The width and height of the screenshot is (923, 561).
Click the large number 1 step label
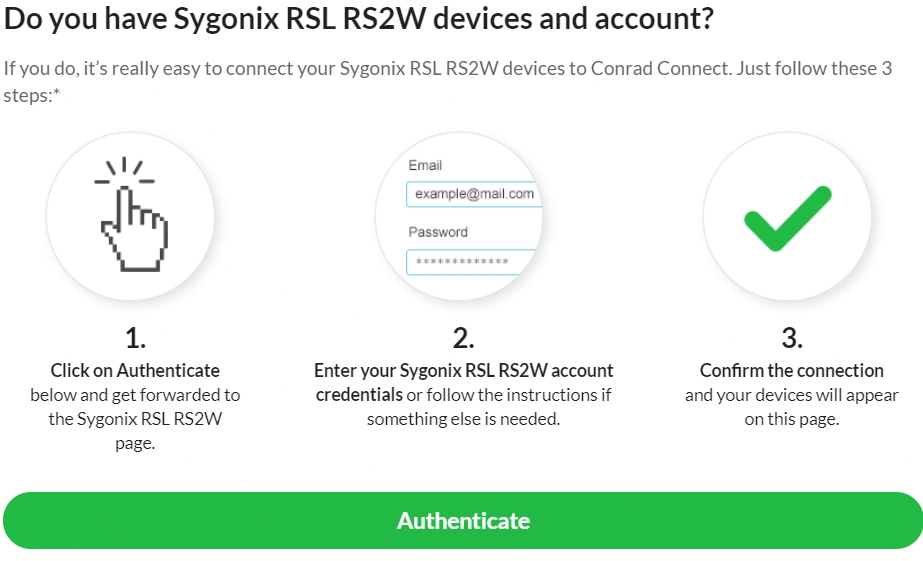(135, 338)
